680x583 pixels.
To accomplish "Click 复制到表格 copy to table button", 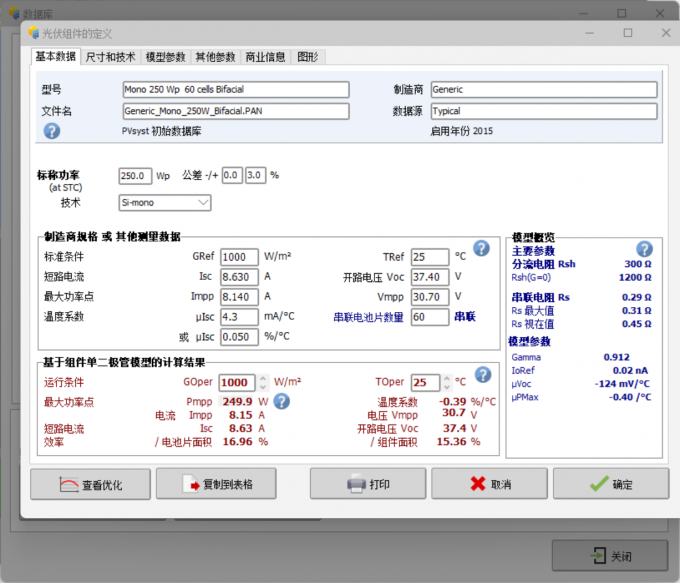I will [x=216, y=484].
